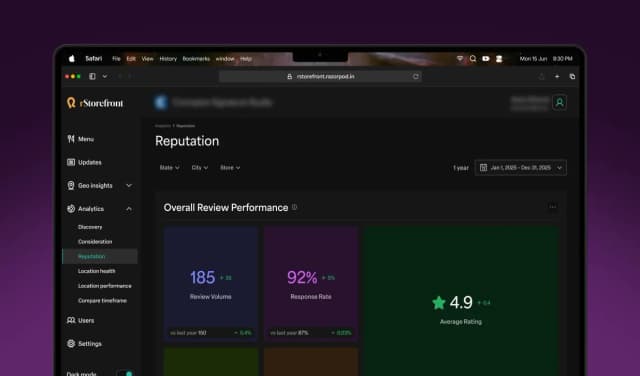Click the info icon beside Overall Review Performance
This screenshot has height=376, width=640.
[294, 207]
